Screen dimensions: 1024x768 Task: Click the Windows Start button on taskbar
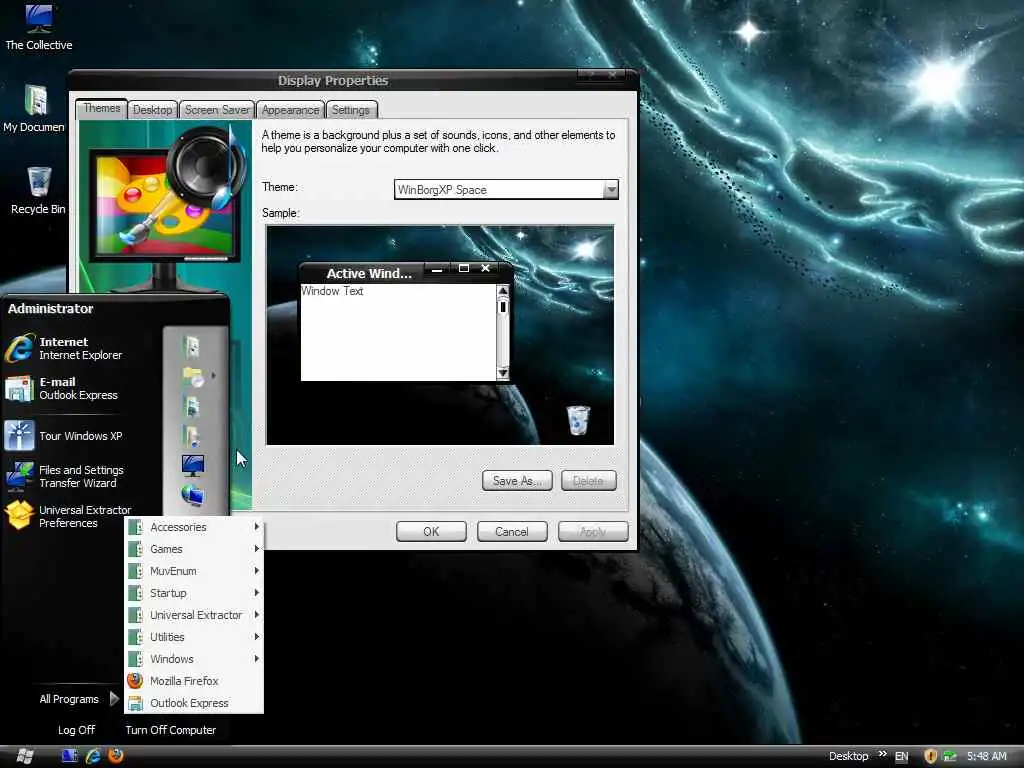(25, 756)
